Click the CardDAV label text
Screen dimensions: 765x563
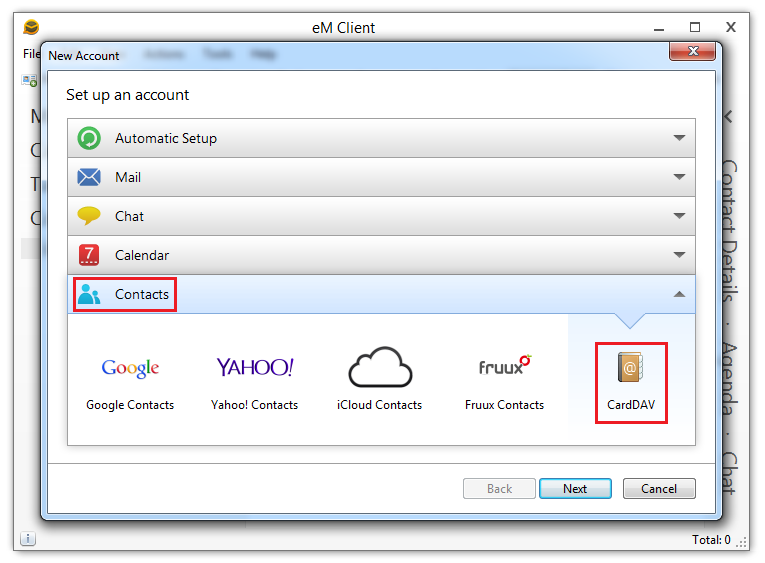click(631, 405)
